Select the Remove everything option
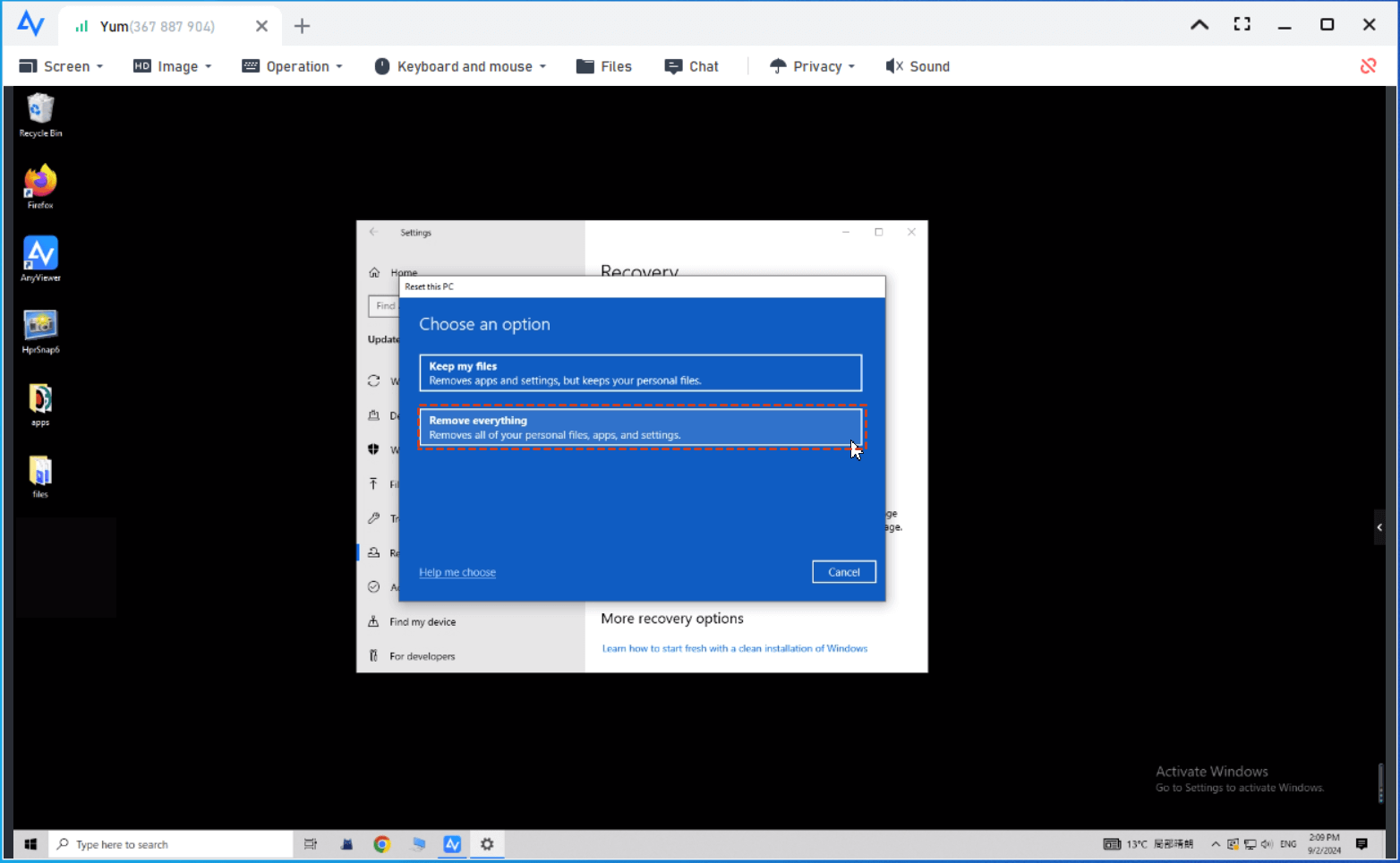1400x863 pixels. [640, 427]
